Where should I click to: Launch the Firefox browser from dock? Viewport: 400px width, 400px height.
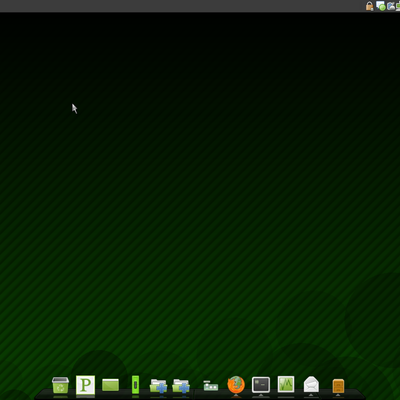[x=236, y=385]
